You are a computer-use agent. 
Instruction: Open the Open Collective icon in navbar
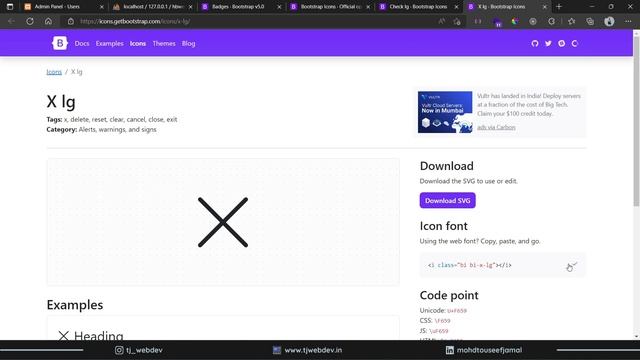click(x=575, y=43)
